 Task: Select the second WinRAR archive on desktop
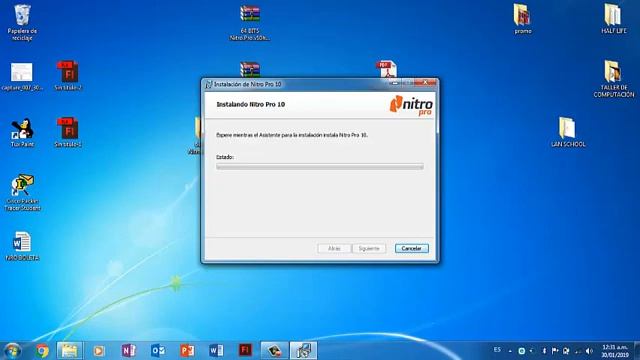tap(250, 69)
